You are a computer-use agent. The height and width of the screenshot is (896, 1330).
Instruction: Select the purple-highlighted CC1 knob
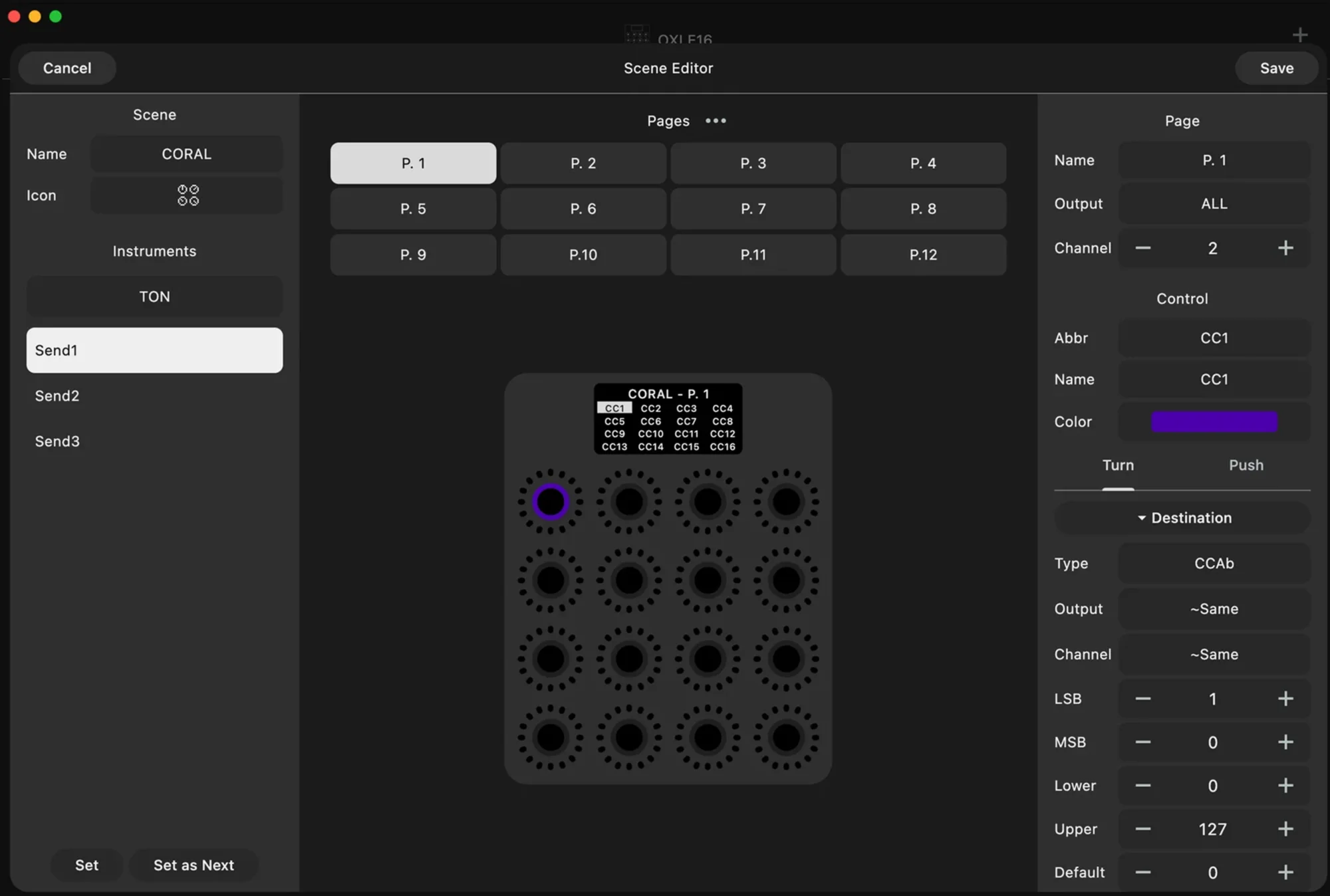[550, 502]
